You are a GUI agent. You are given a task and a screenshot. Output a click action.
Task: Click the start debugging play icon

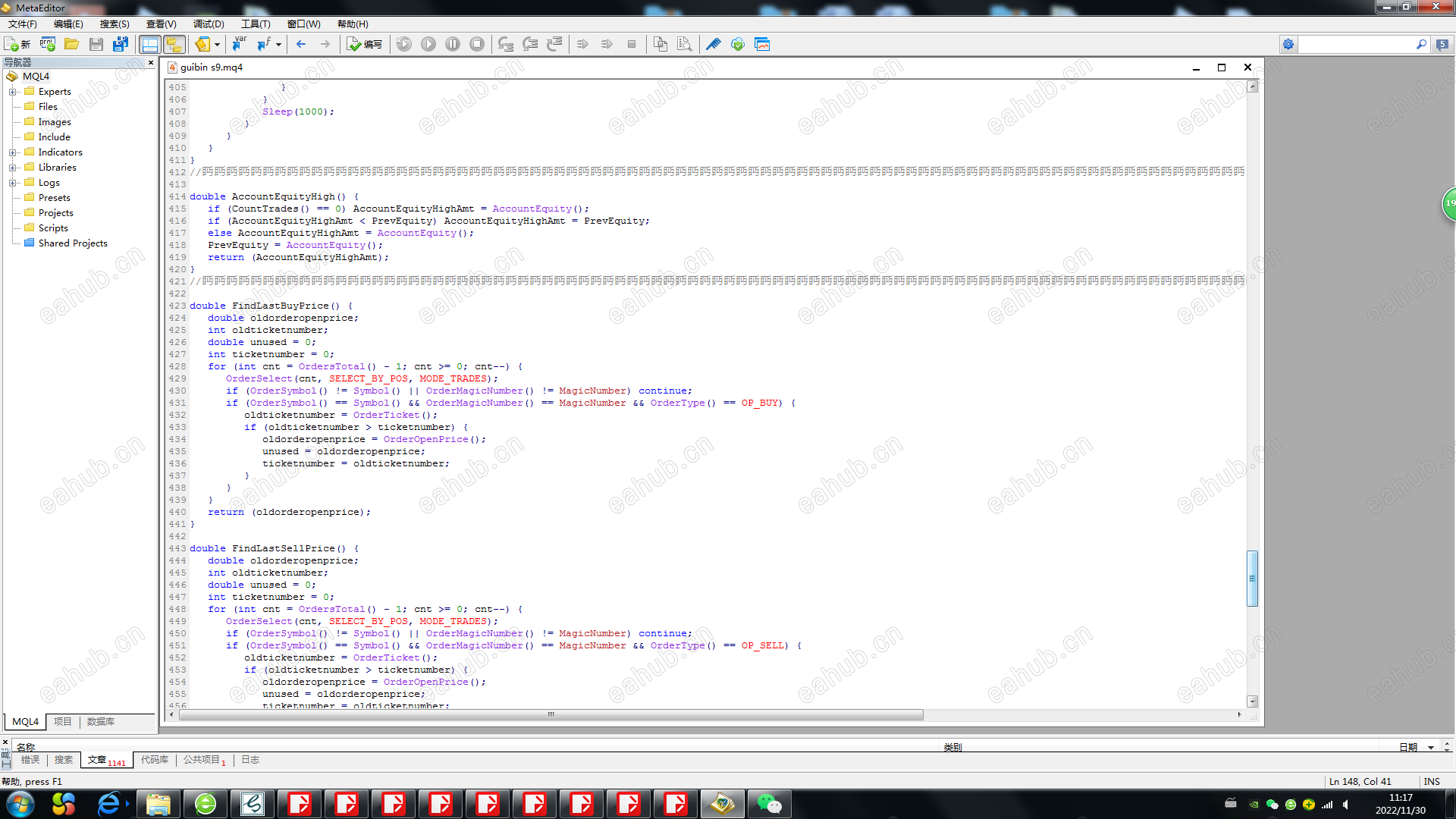428,44
